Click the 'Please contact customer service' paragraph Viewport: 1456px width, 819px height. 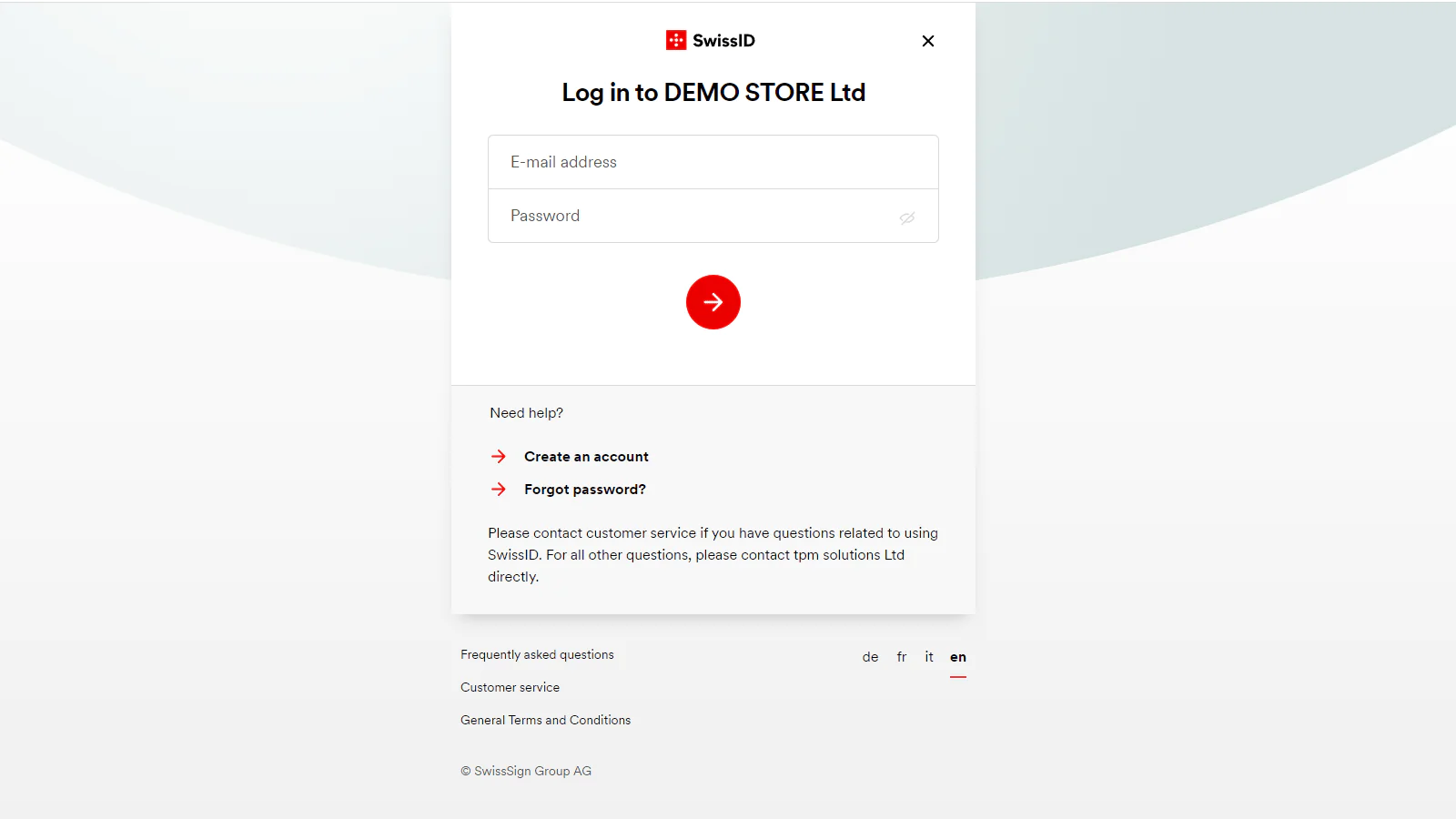(x=713, y=555)
